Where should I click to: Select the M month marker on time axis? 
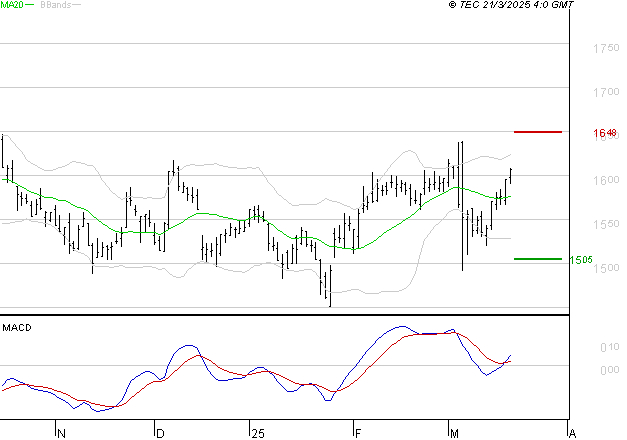[x=454, y=433]
